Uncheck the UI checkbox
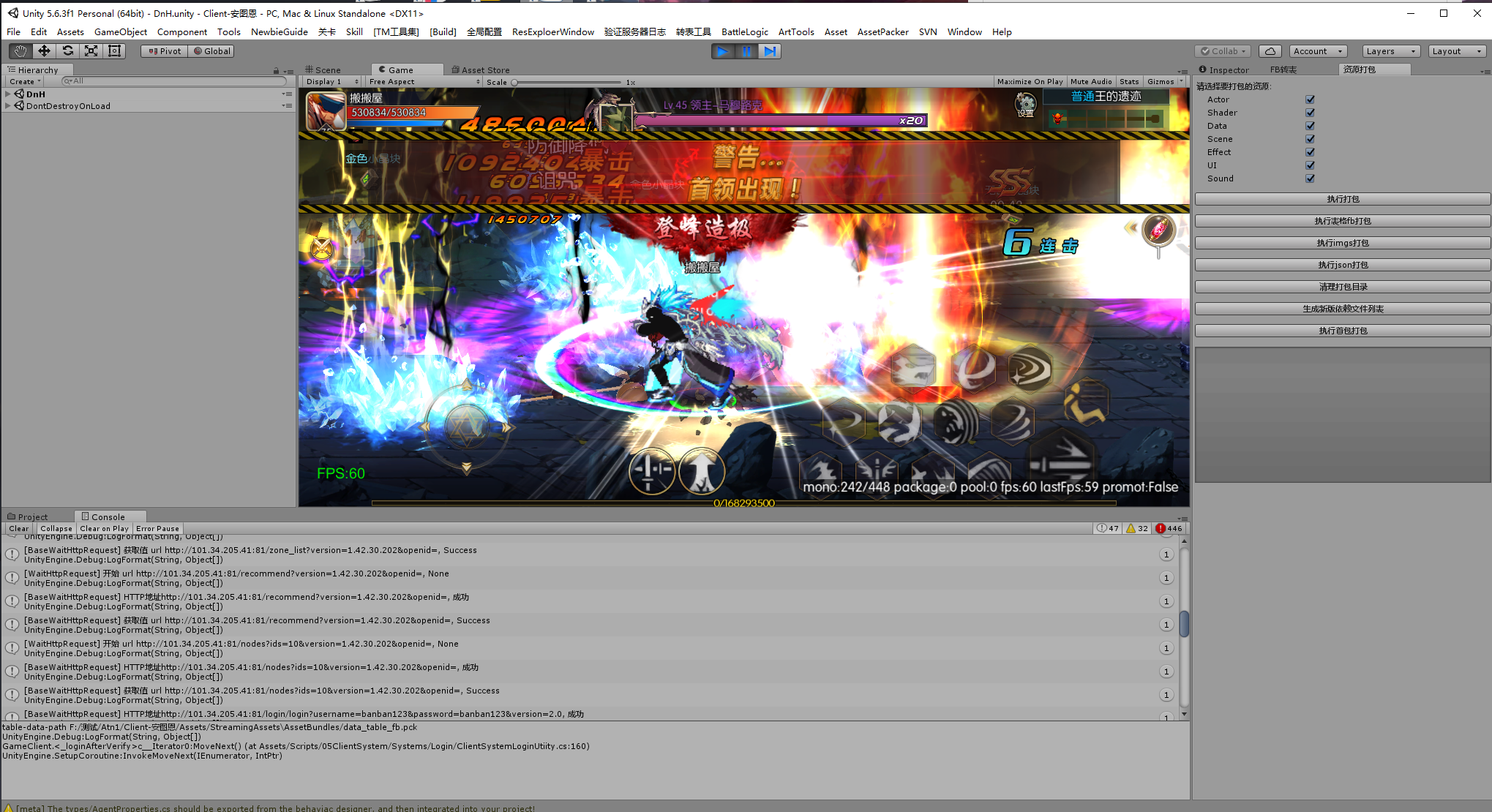The width and height of the screenshot is (1492, 812). pyautogui.click(x=1310, y=165)
